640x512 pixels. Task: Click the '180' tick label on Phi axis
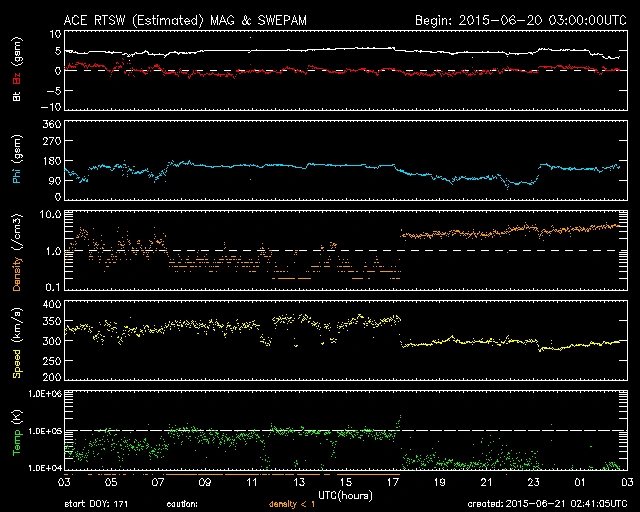(52, 161)
